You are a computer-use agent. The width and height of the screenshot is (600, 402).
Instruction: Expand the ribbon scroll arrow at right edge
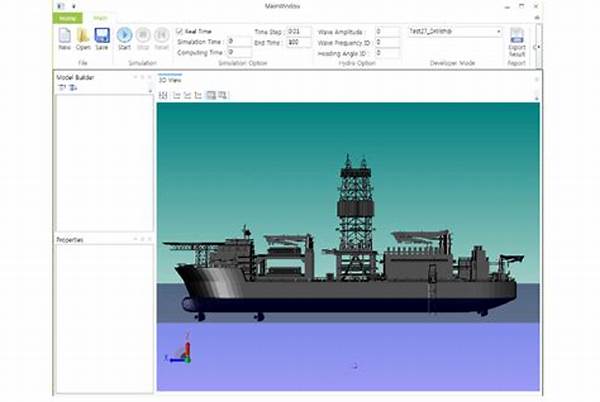pos(536,46)
